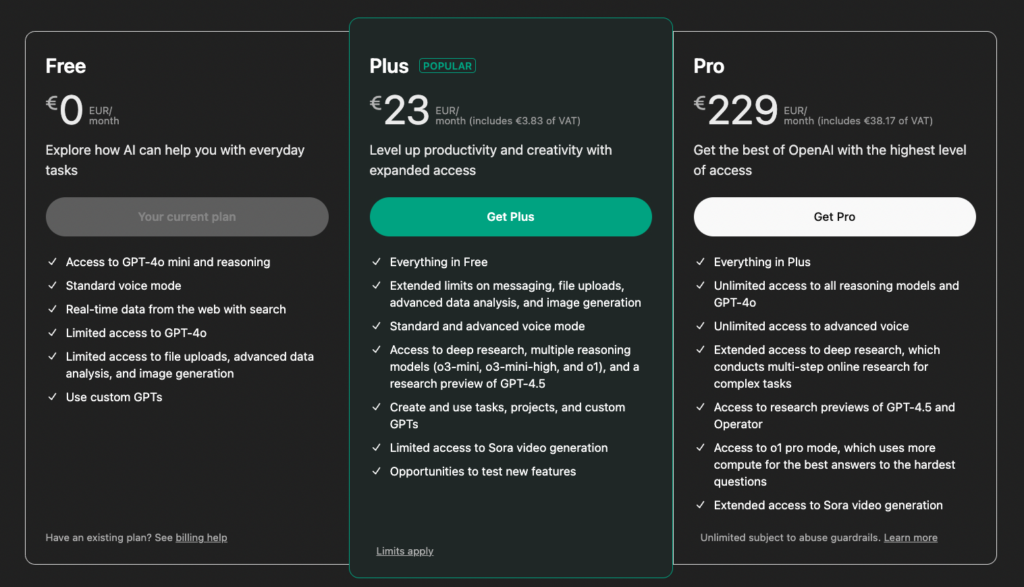Open the Learn more link under Pro
Viewport: 1024px width, 587px height.
[910, 537]
